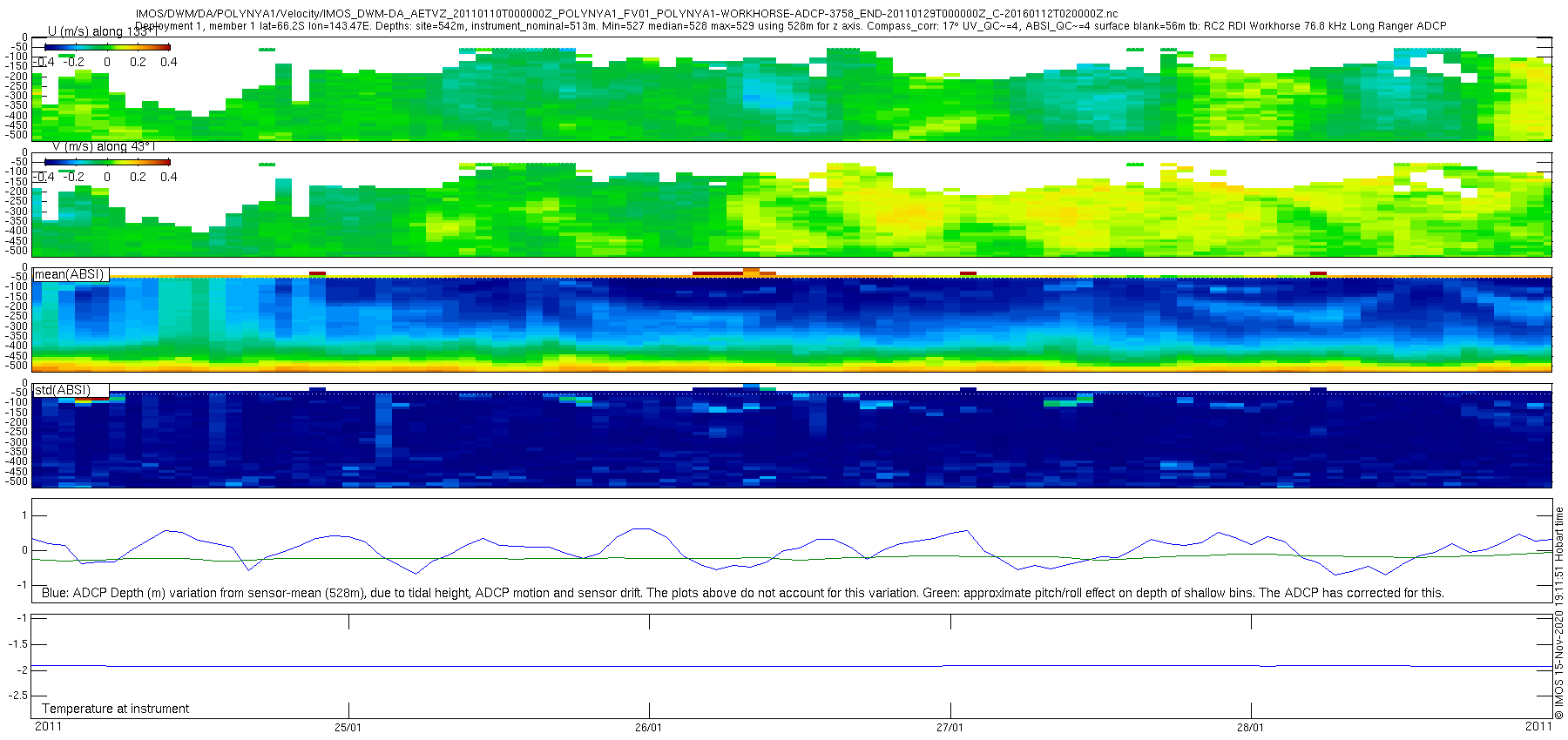The image size is (1568, 740).
Task: Click the '-2' tick on temperature axis
Action: tap(22, 669)
